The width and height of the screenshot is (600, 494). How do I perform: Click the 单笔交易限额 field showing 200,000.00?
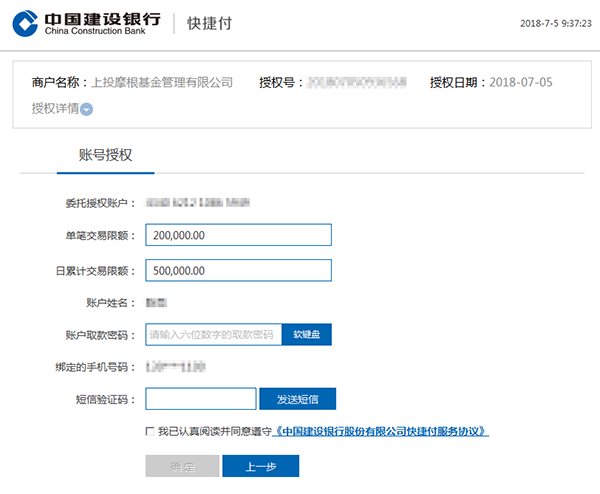[x=238, y=235]
